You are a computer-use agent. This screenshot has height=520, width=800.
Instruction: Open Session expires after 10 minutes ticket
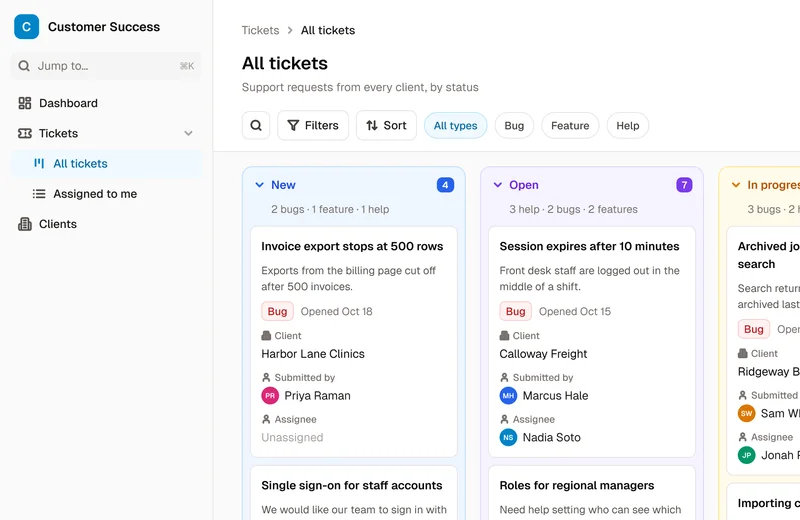pos(589,246)
